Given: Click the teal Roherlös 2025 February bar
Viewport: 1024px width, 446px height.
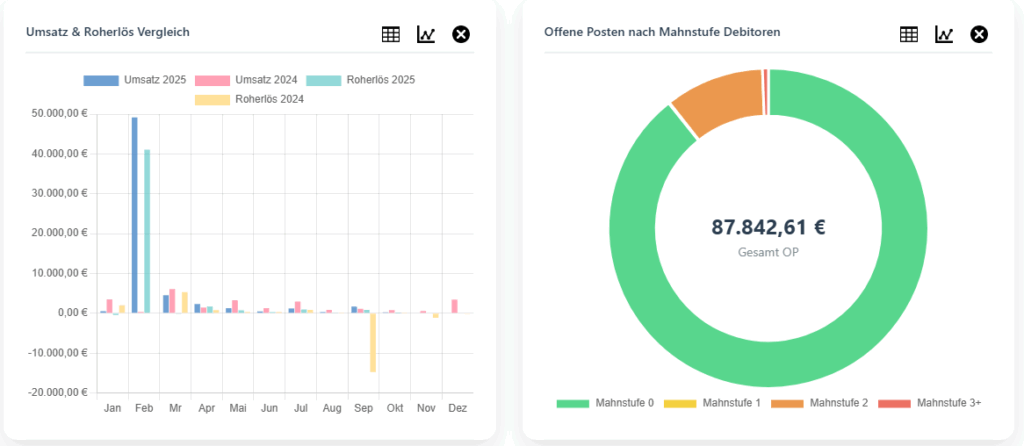Looking at the screenshot, I should click(147, 231).
